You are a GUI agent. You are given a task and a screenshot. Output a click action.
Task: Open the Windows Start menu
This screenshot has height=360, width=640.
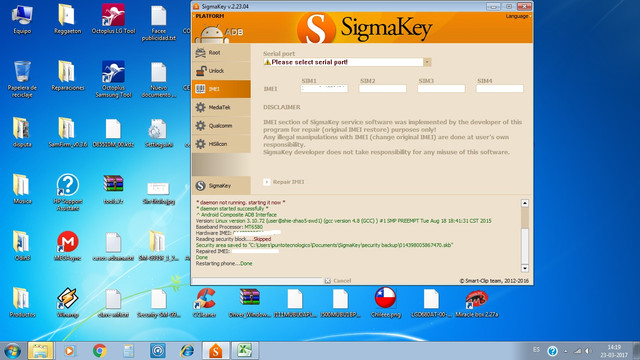[12, 351]
